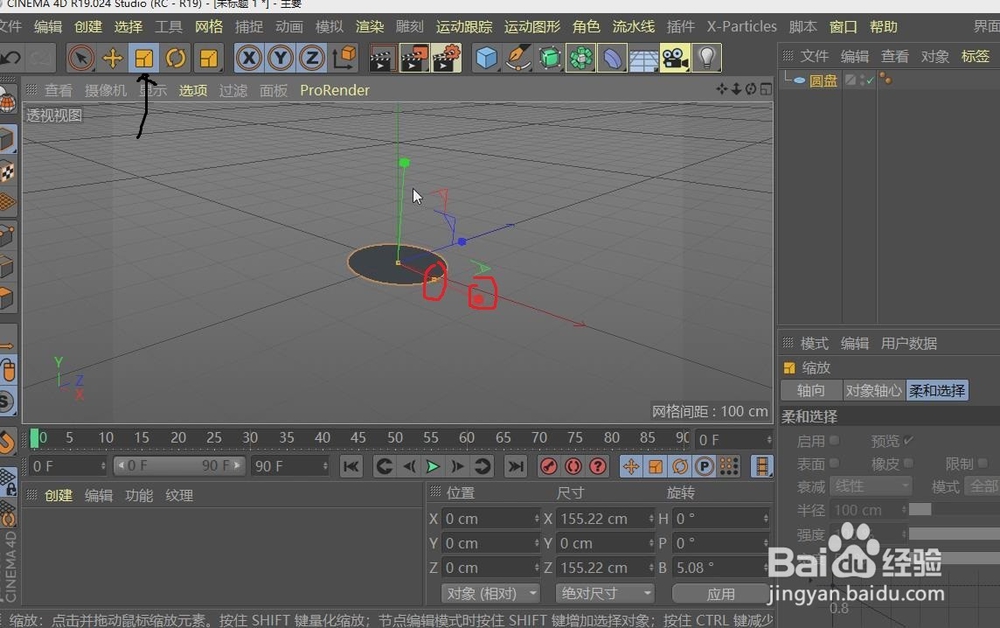Screen dimensions: 1000x628
Task: Select the Scale tool in toolbar
Action: click(x=144, y=59)
